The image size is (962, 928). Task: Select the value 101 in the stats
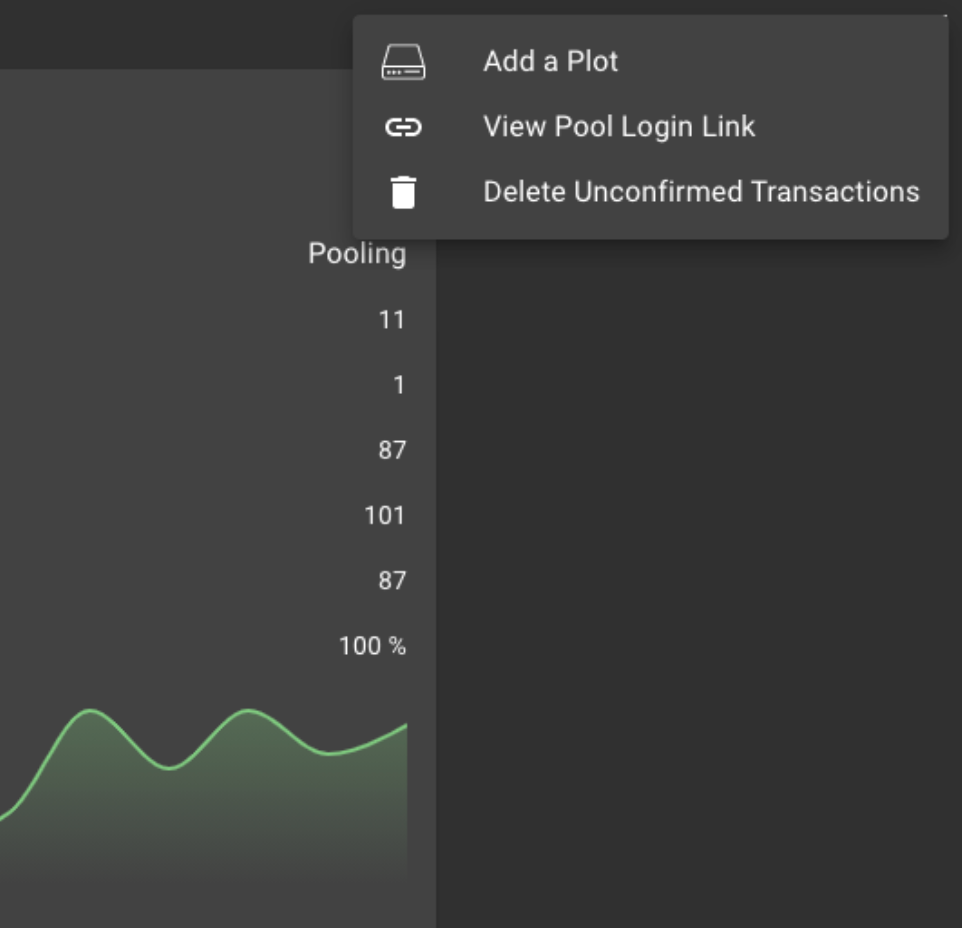tap(388, 517)
